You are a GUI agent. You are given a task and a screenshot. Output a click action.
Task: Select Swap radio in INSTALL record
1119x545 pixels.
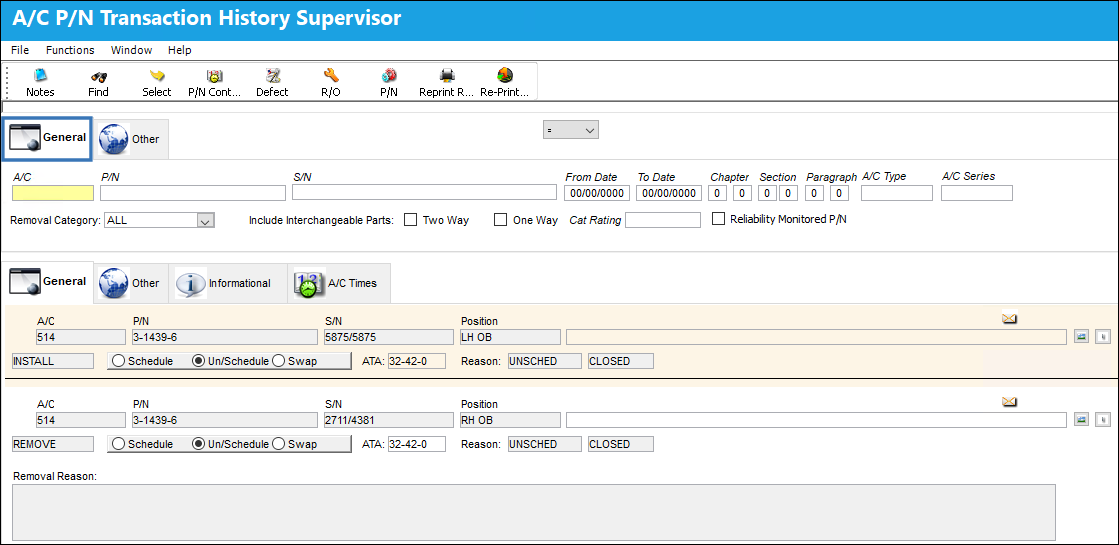tap(279, 361)
